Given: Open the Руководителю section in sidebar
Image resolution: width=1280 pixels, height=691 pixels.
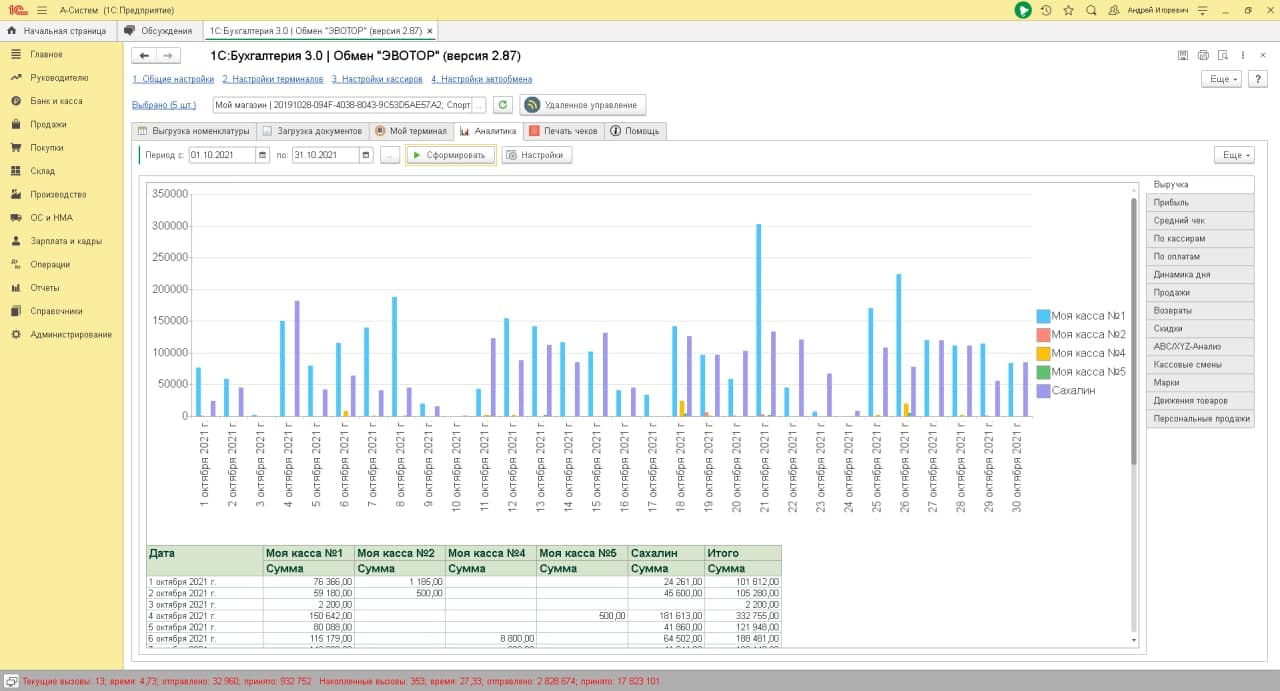Looking at the screenshot, I should click(x=59, y=77).
